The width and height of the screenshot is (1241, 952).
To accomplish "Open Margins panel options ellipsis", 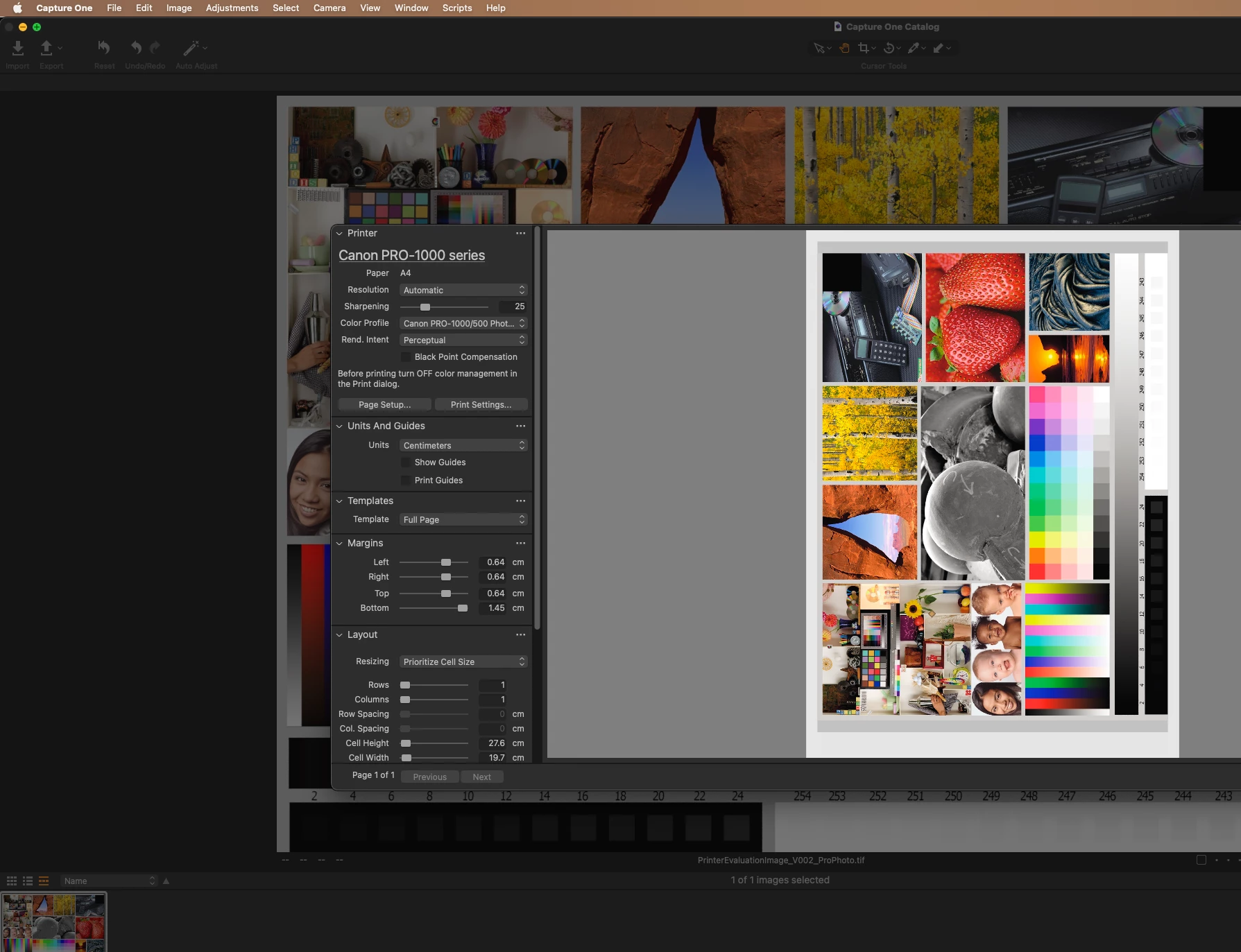I will click(521, 544).
